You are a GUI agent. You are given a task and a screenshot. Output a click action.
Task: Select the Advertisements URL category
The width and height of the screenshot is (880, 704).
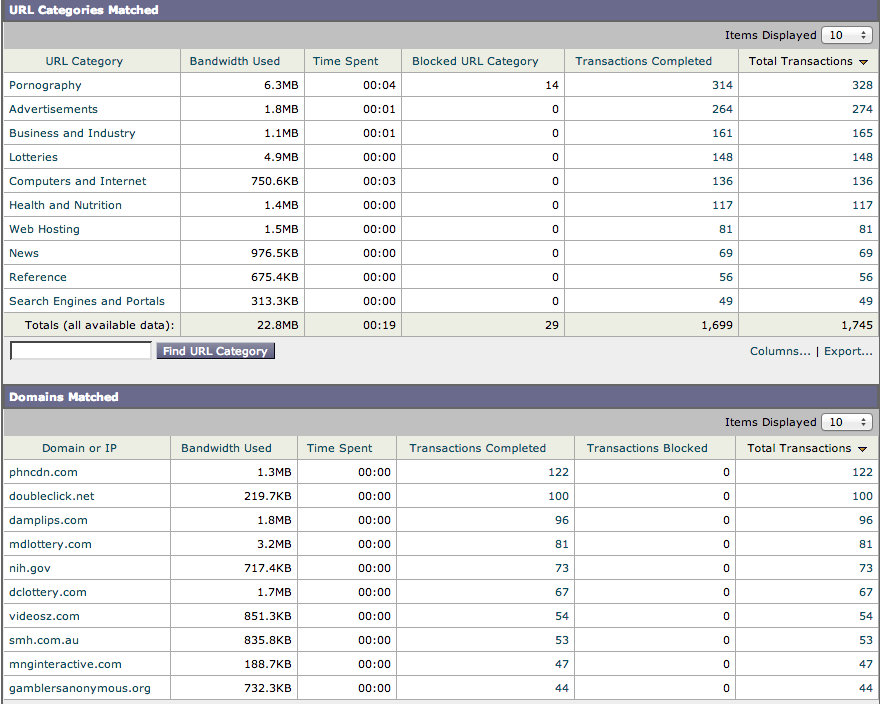click(x=53, y=109)
